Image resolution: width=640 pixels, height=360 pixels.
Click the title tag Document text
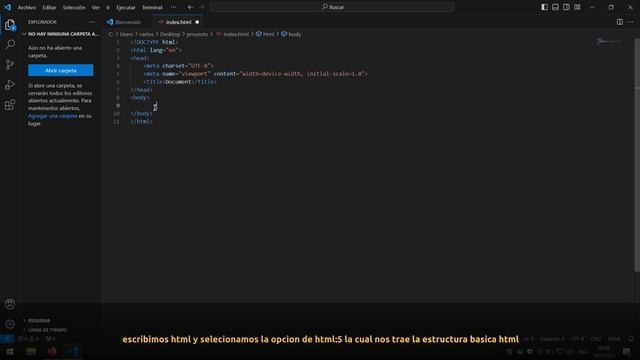[x=178, y=82]
